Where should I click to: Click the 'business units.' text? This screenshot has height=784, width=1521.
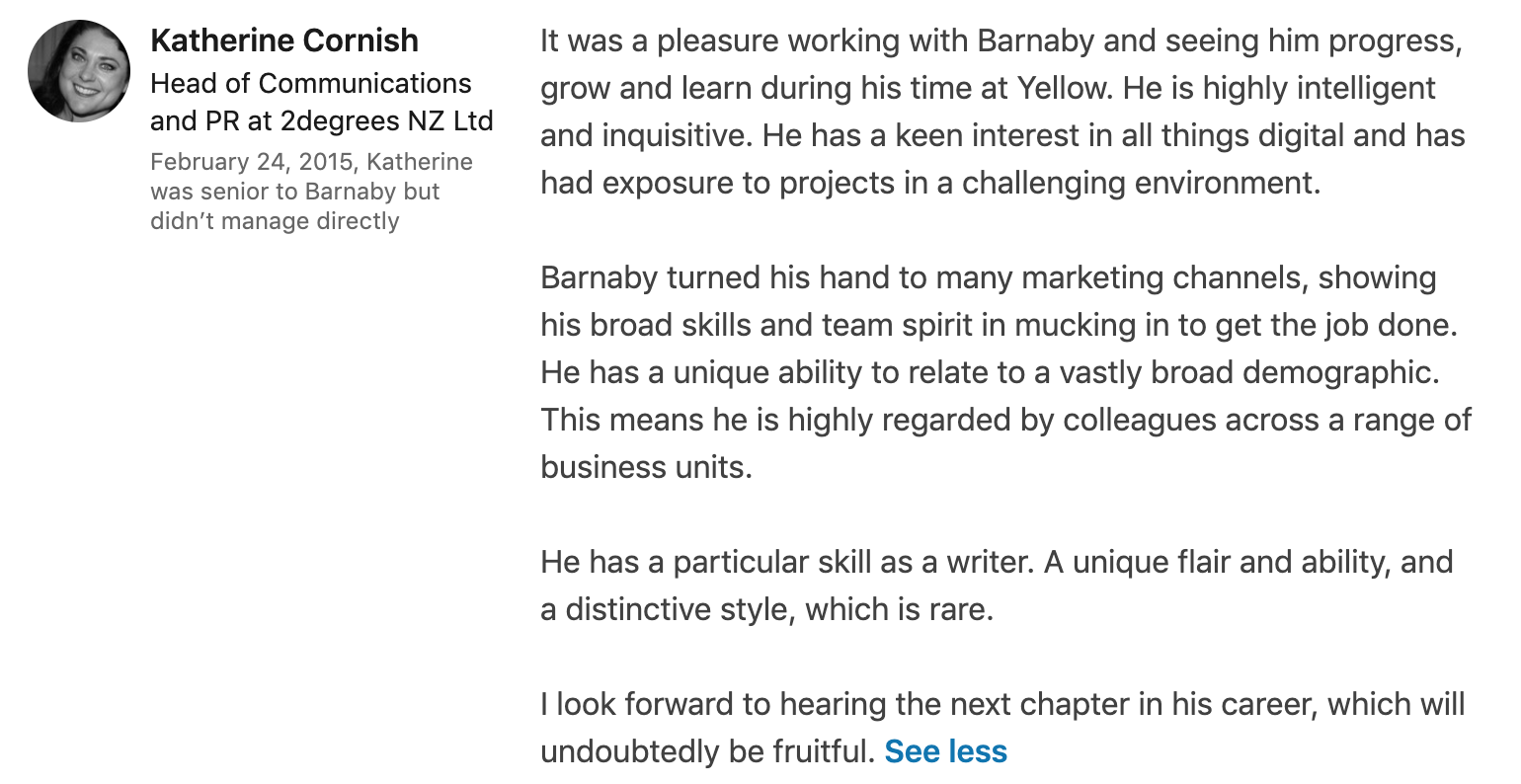646,467
